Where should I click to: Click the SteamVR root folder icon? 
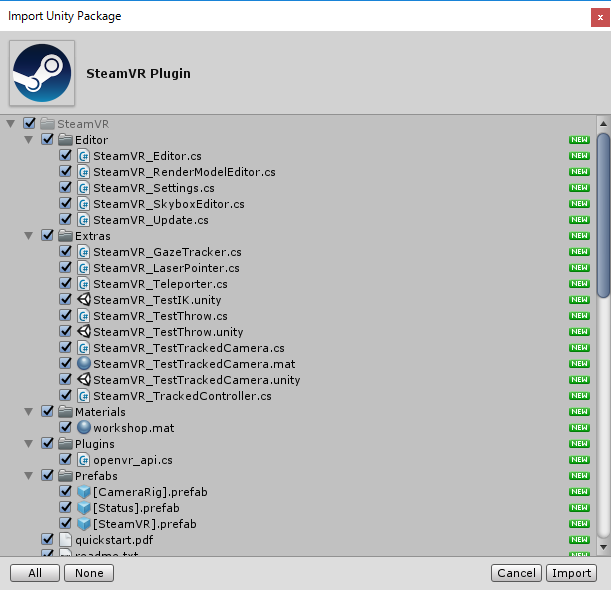(x=48, y=124)
